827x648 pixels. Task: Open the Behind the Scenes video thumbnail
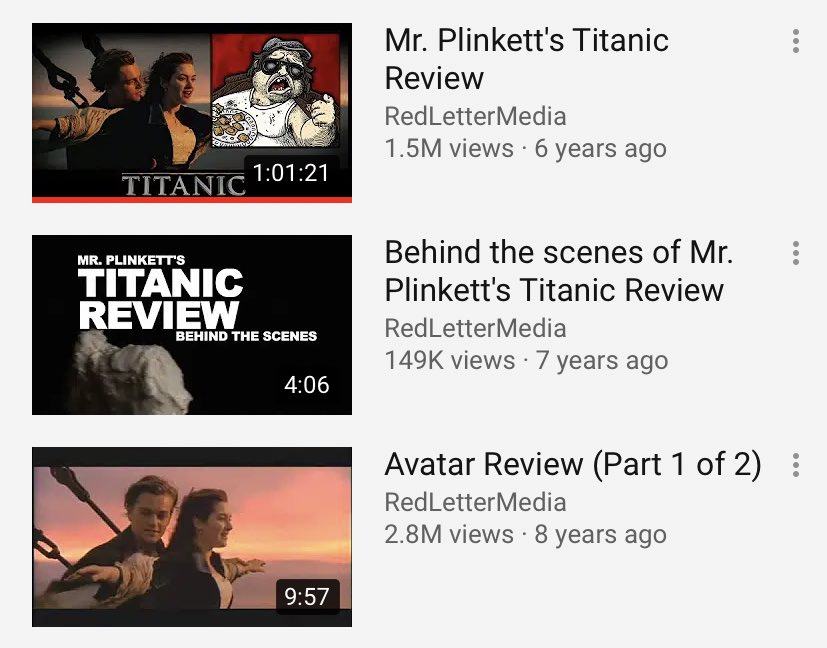(192, 325)
